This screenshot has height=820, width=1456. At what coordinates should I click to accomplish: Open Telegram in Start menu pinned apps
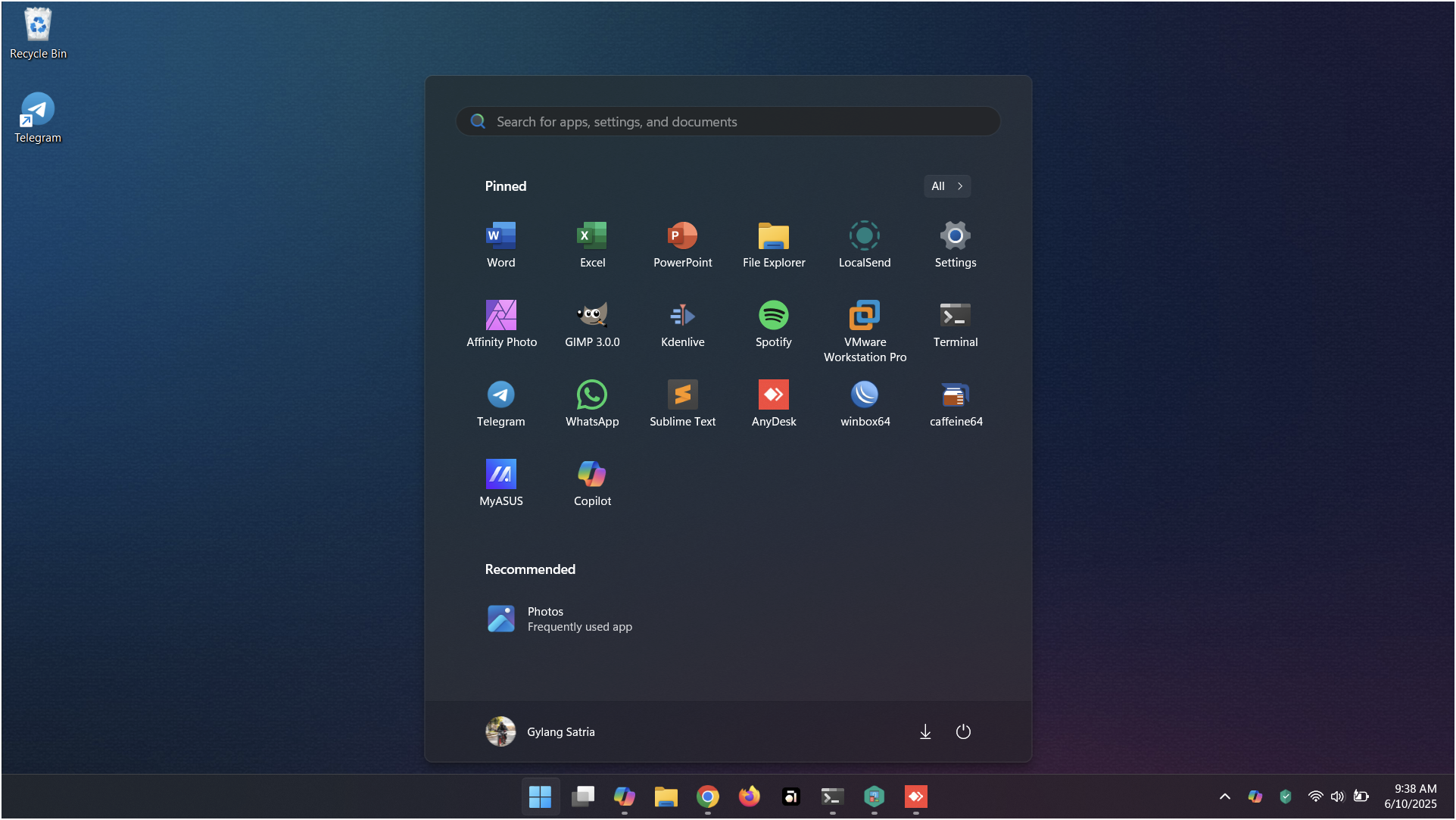[x=500, y=404]
